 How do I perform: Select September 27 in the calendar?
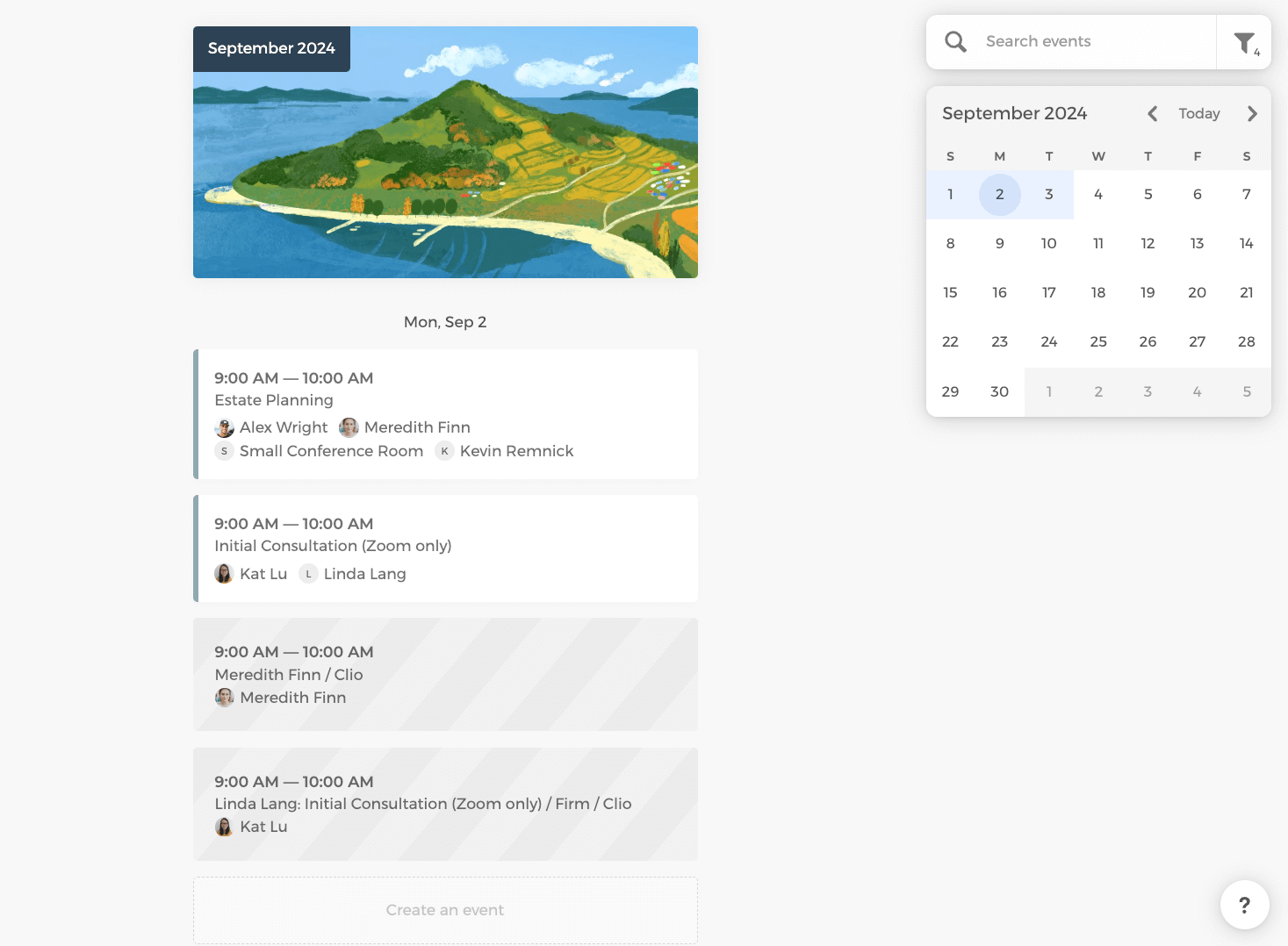[x=1197, y=341]
